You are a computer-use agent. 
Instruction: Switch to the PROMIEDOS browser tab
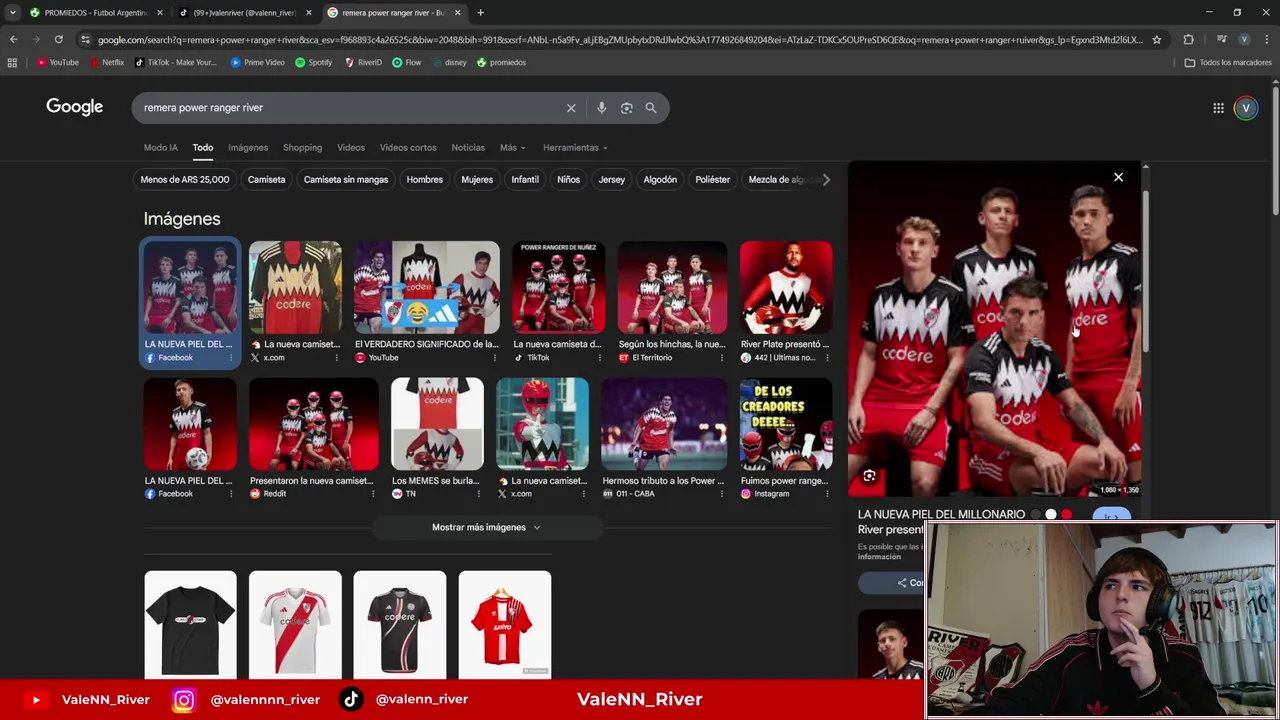click(x=95, y=13)
